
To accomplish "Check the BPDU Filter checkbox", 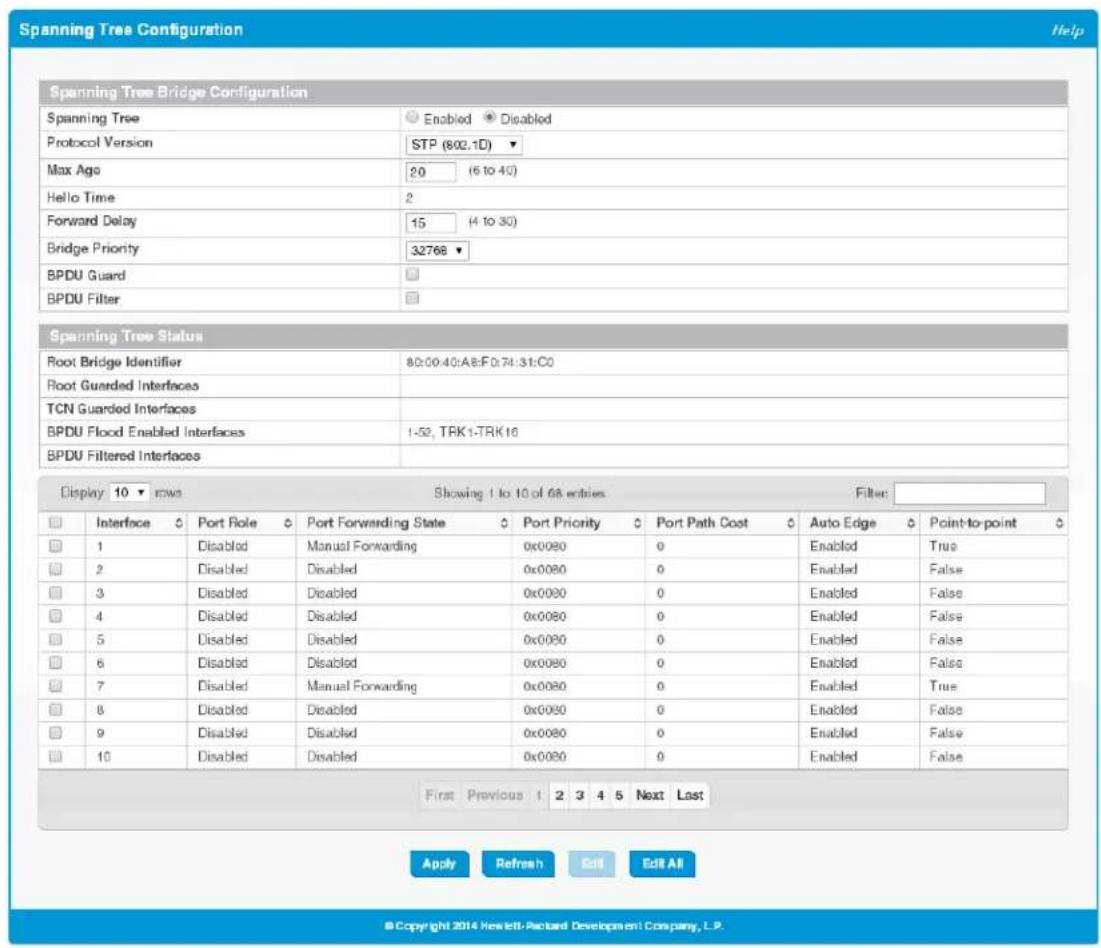I will tap(412, 298).
